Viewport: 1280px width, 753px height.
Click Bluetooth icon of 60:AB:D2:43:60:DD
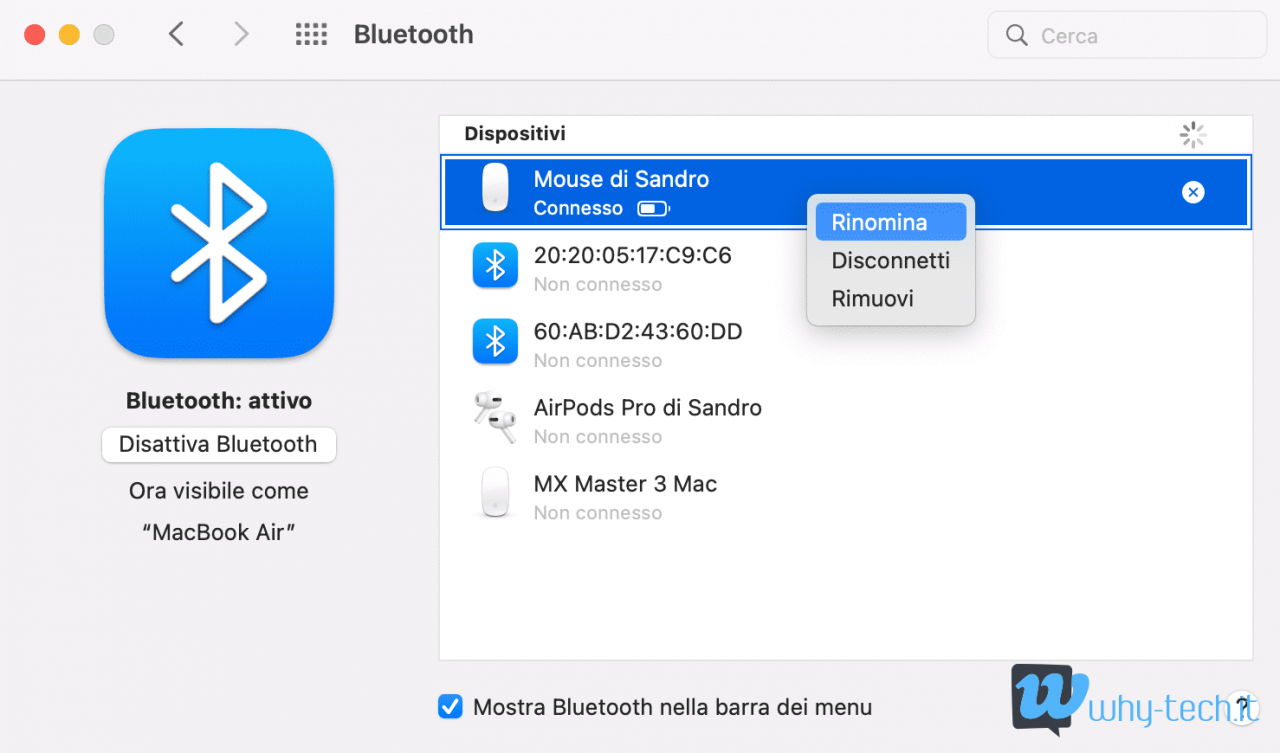[495, 341]
